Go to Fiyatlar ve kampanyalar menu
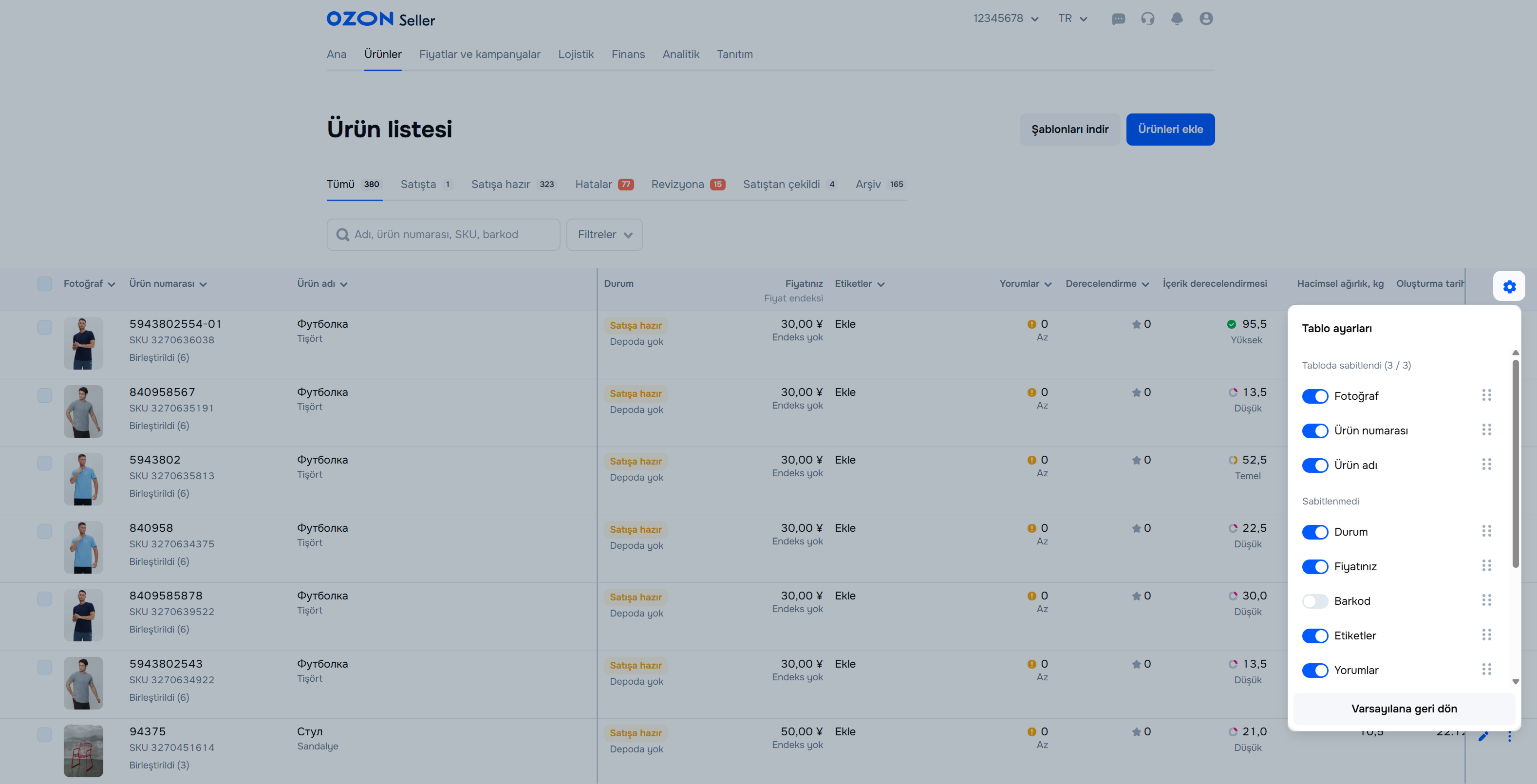Viewport: 1537px width, 784px height. click(x=479, y=54)
